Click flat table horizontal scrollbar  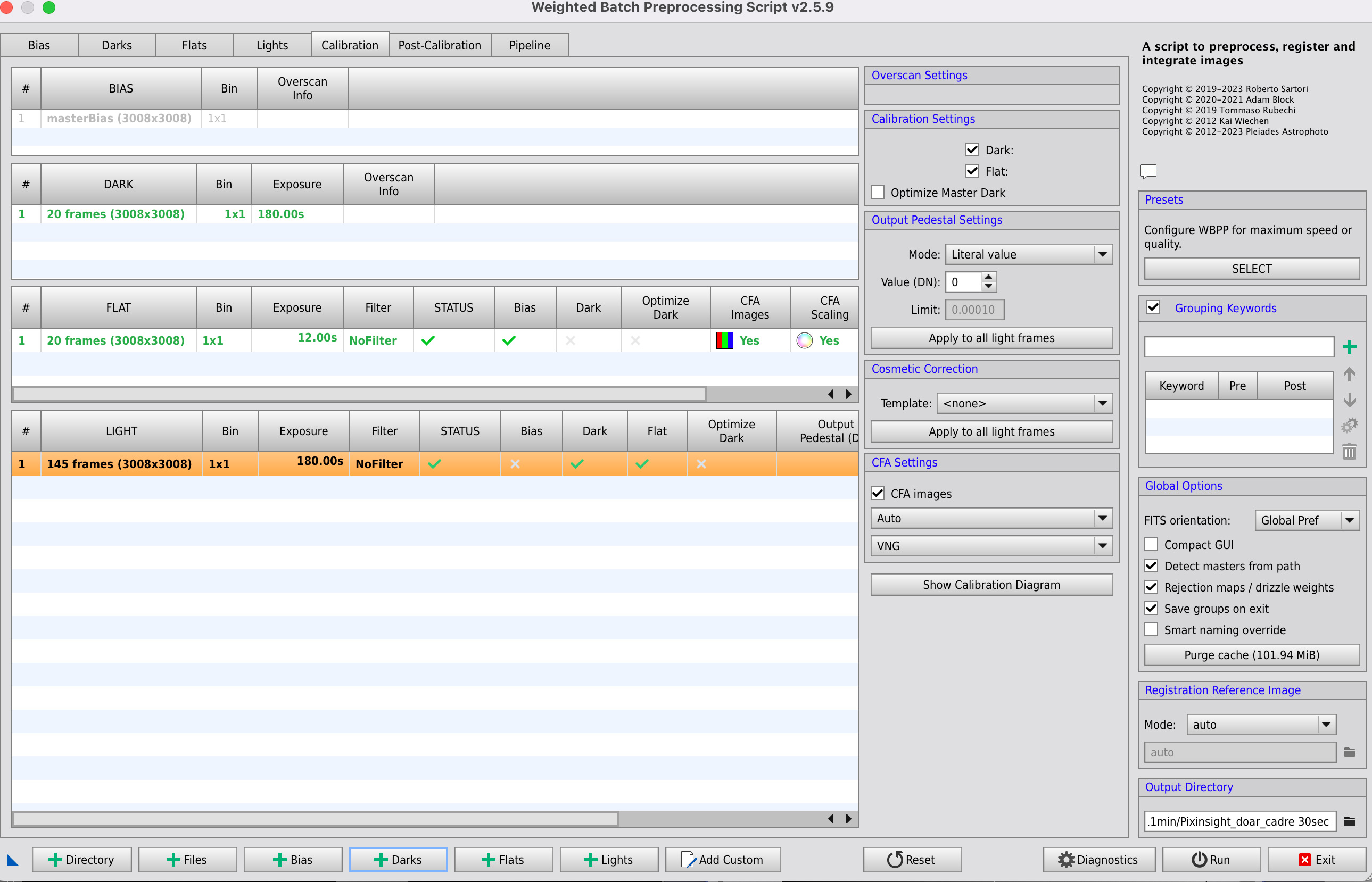[x=359, y=394]
